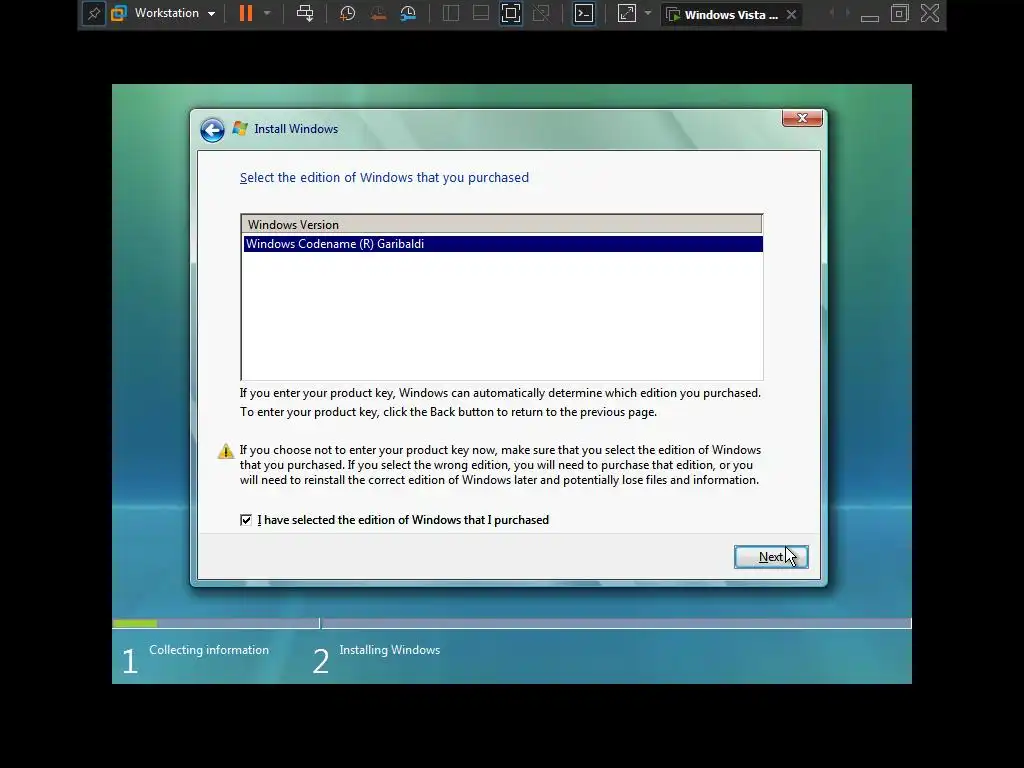Select Windows Codename (R) Garibaldi edition
The height and width of the screenshot is (768, 1024).
(x=502, y=244)
